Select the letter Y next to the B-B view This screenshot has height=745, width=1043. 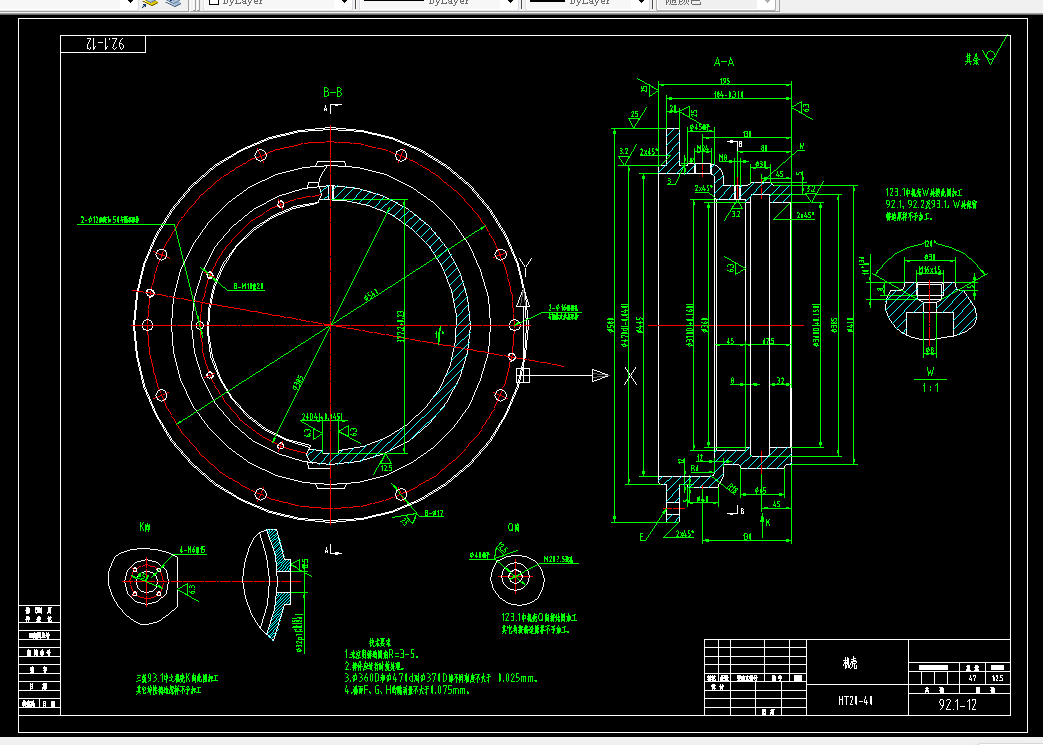pos(525,268)
